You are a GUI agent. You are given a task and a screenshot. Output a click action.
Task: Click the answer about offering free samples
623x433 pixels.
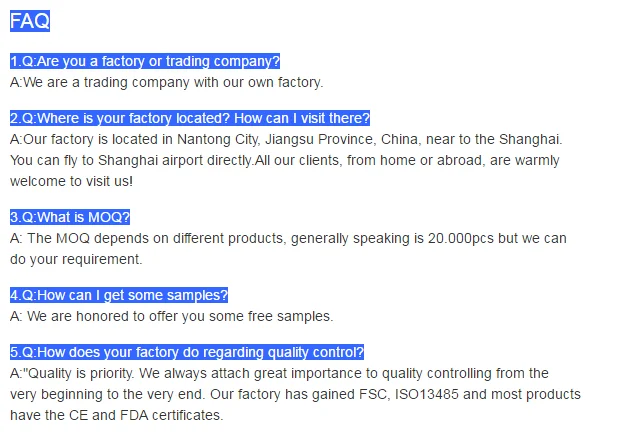[171, 316]
